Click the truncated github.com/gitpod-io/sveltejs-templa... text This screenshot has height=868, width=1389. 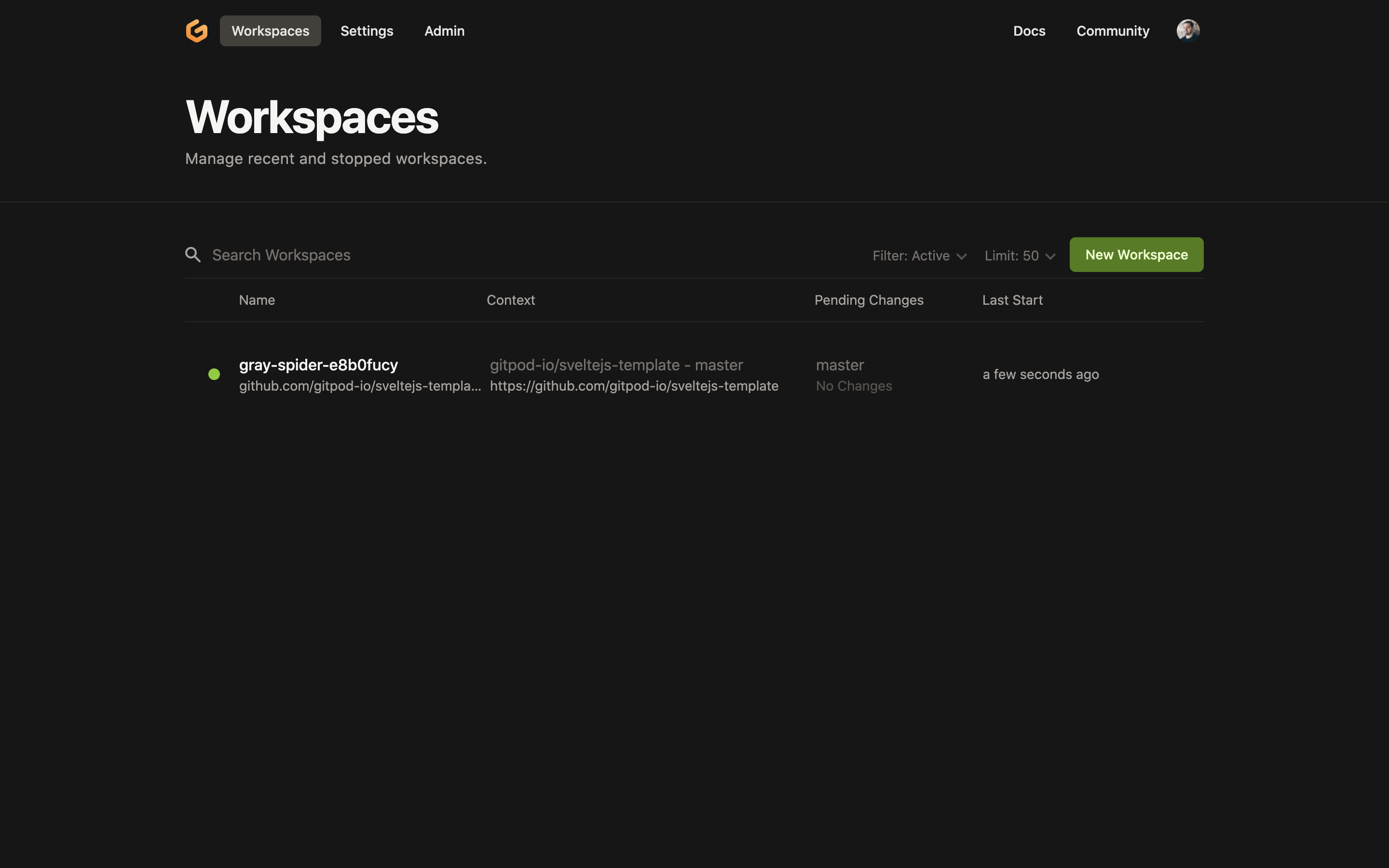pyautogui.click(x=360, y=386)
